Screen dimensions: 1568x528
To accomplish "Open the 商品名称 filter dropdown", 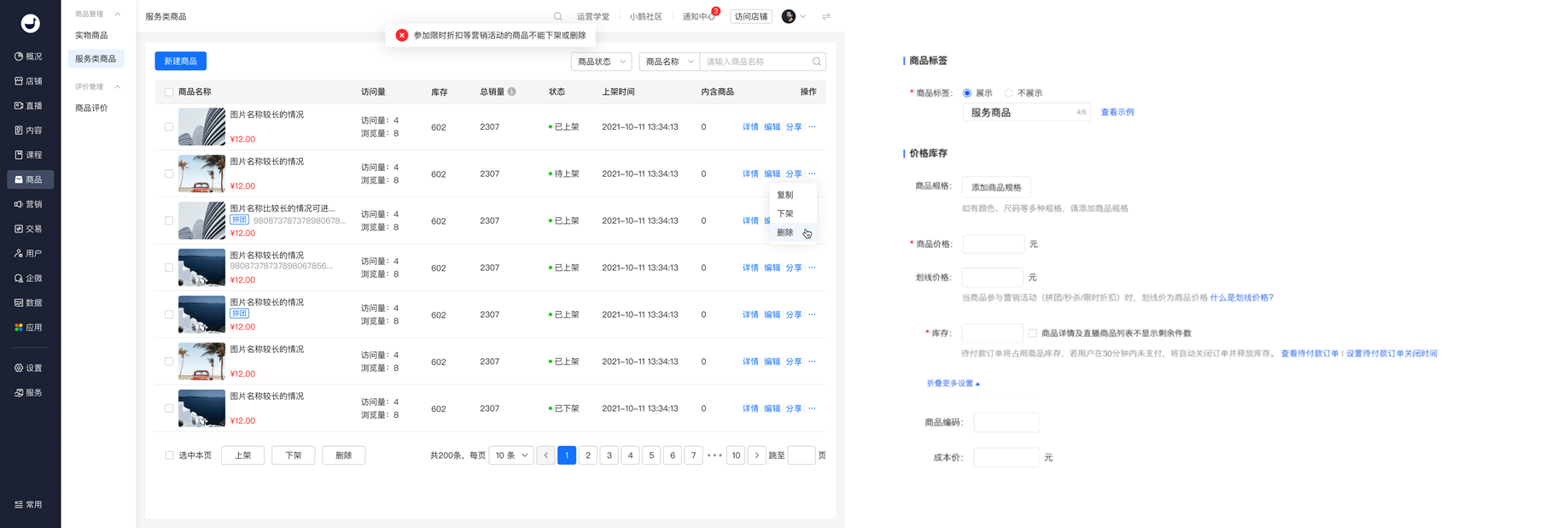I will click(x=669, y=62).
